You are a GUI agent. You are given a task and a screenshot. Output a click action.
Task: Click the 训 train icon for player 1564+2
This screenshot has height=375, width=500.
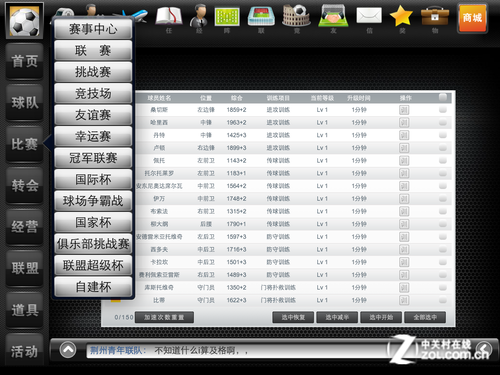tap(404, 186)
